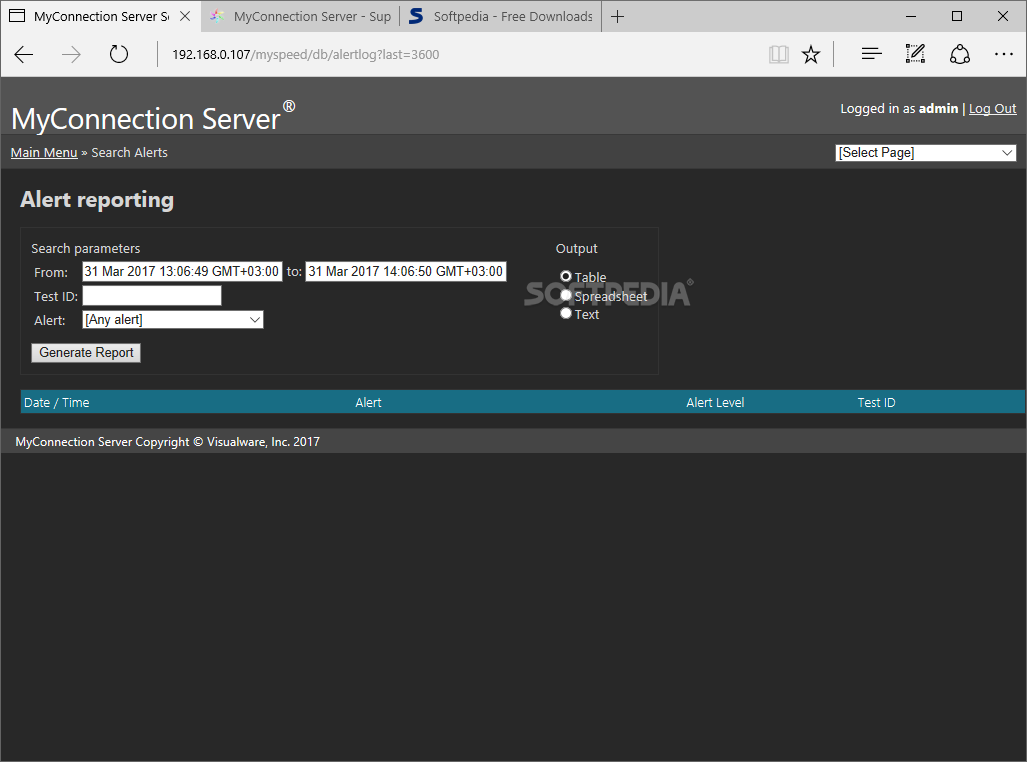The width and height of the screenshot is (1027, 762).
Task: Close the first MyConnection Server tab
Action: pos(185,16)
